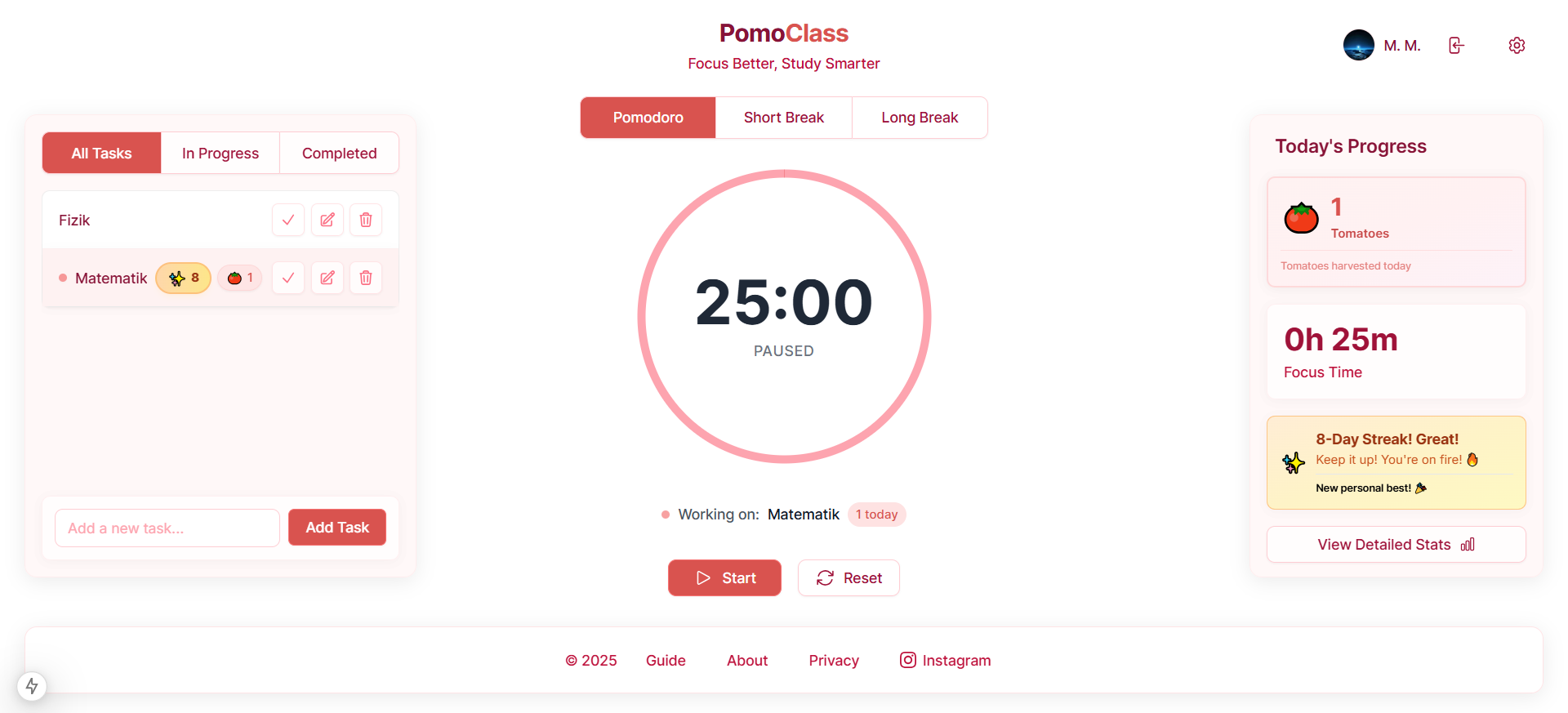Open the Guide link
This screenshot has height=713, width=1568.
(665, 660)
